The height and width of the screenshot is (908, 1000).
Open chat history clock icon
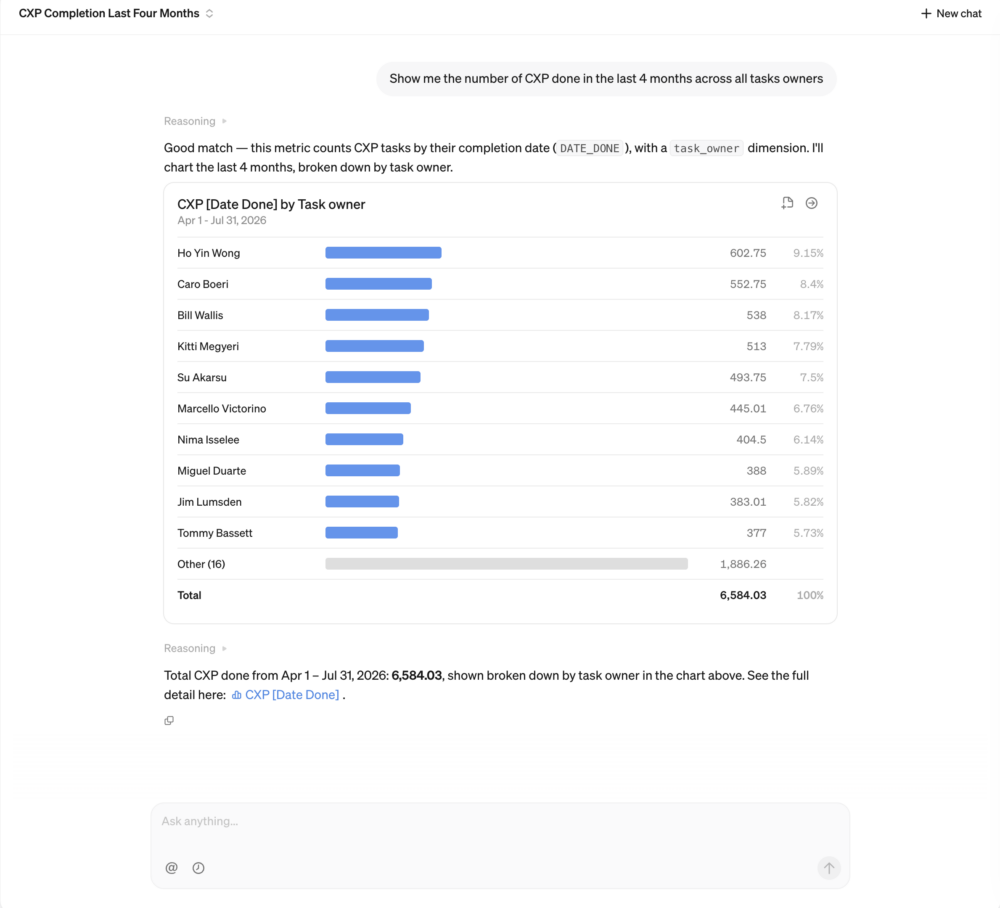[x=198, y=868]
